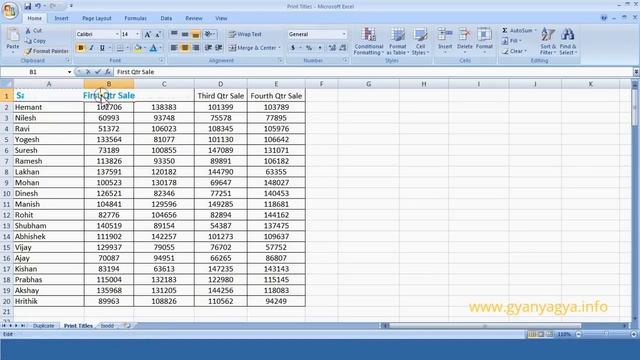Click the zoom slider handle
Screen dimensions: 640x360
606,334
